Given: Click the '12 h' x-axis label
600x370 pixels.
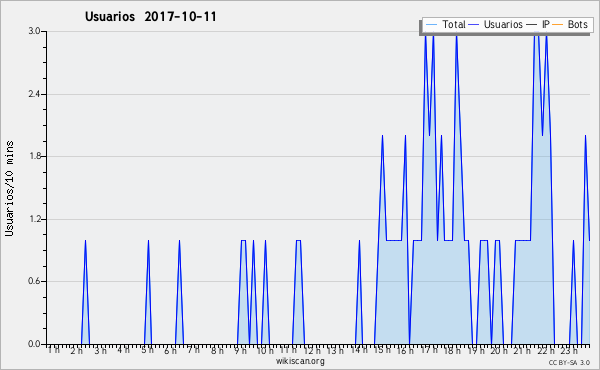Looking at the screenshot, I should pos(312,350).
